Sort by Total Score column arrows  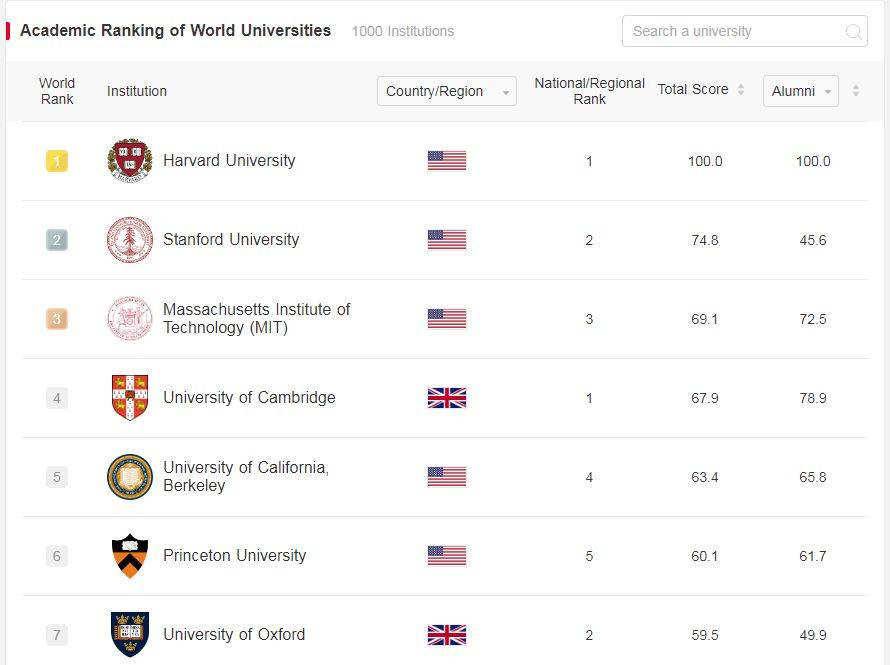point(741,90)
